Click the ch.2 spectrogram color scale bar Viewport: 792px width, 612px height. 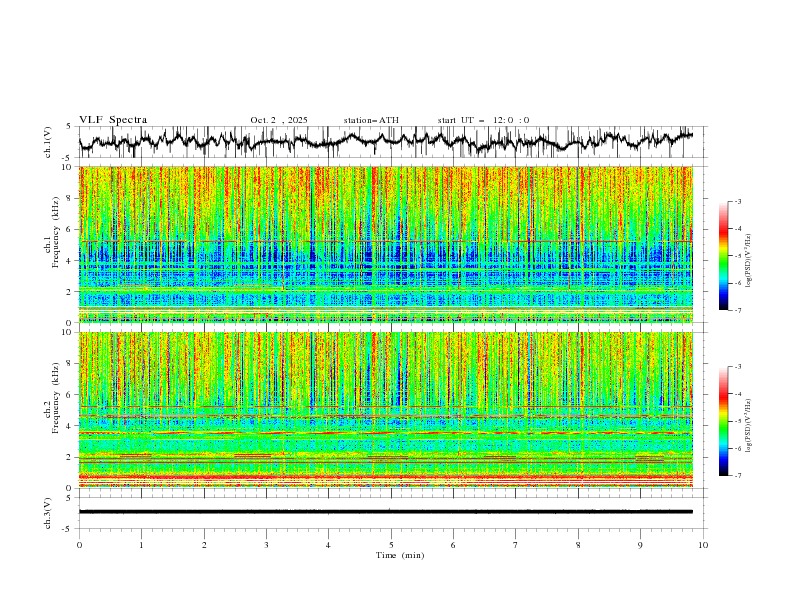point(723,421)
